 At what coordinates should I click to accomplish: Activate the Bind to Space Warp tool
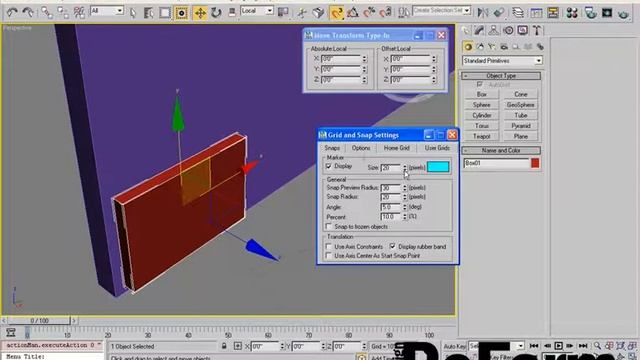pyautogui.click(x=79, y=13)
